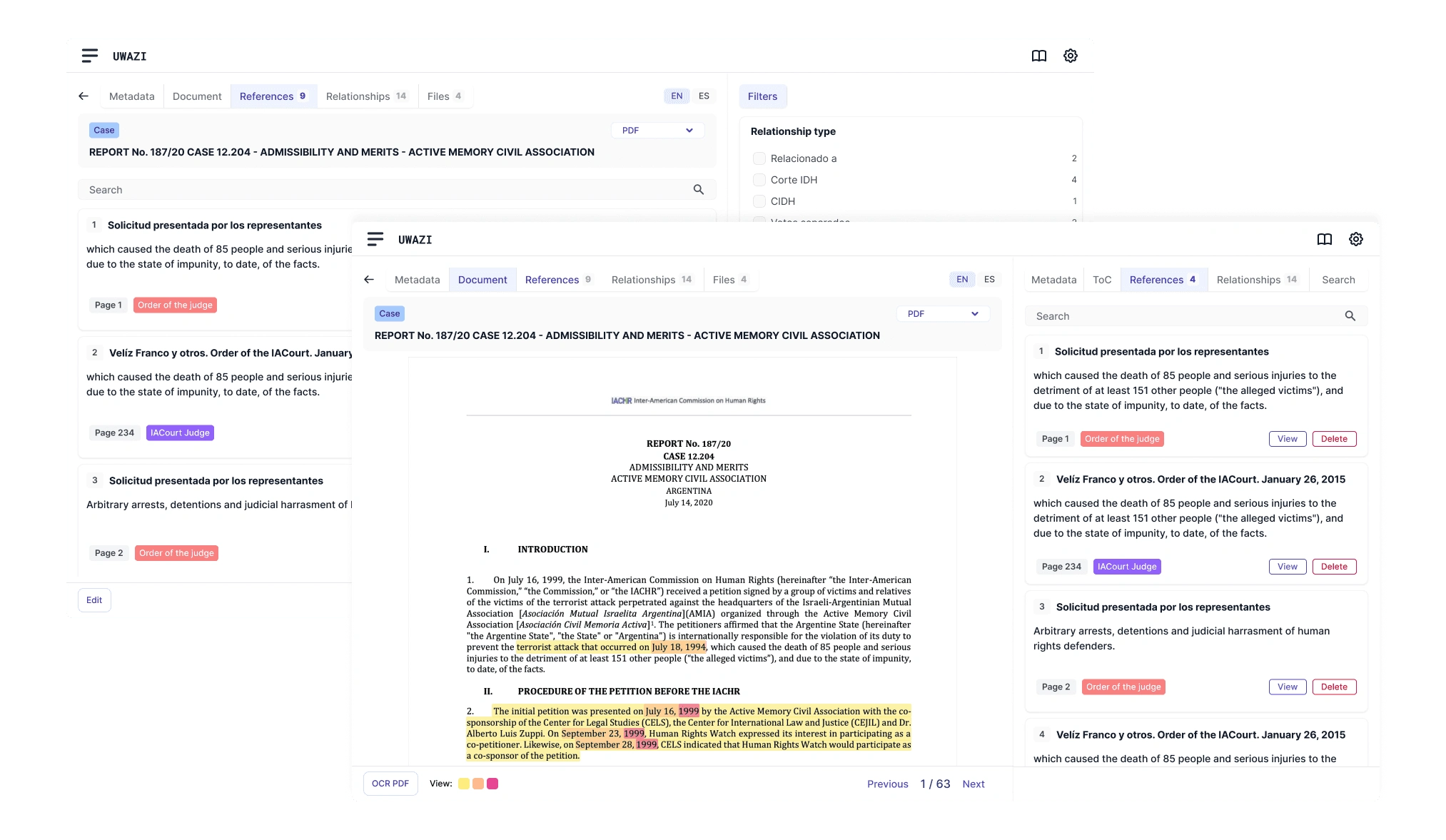Select the yellow highlight color swatch
Image resolution: width=1446 pixels, height=840 pixels.
pyautogui.click(x=463, y=783)
